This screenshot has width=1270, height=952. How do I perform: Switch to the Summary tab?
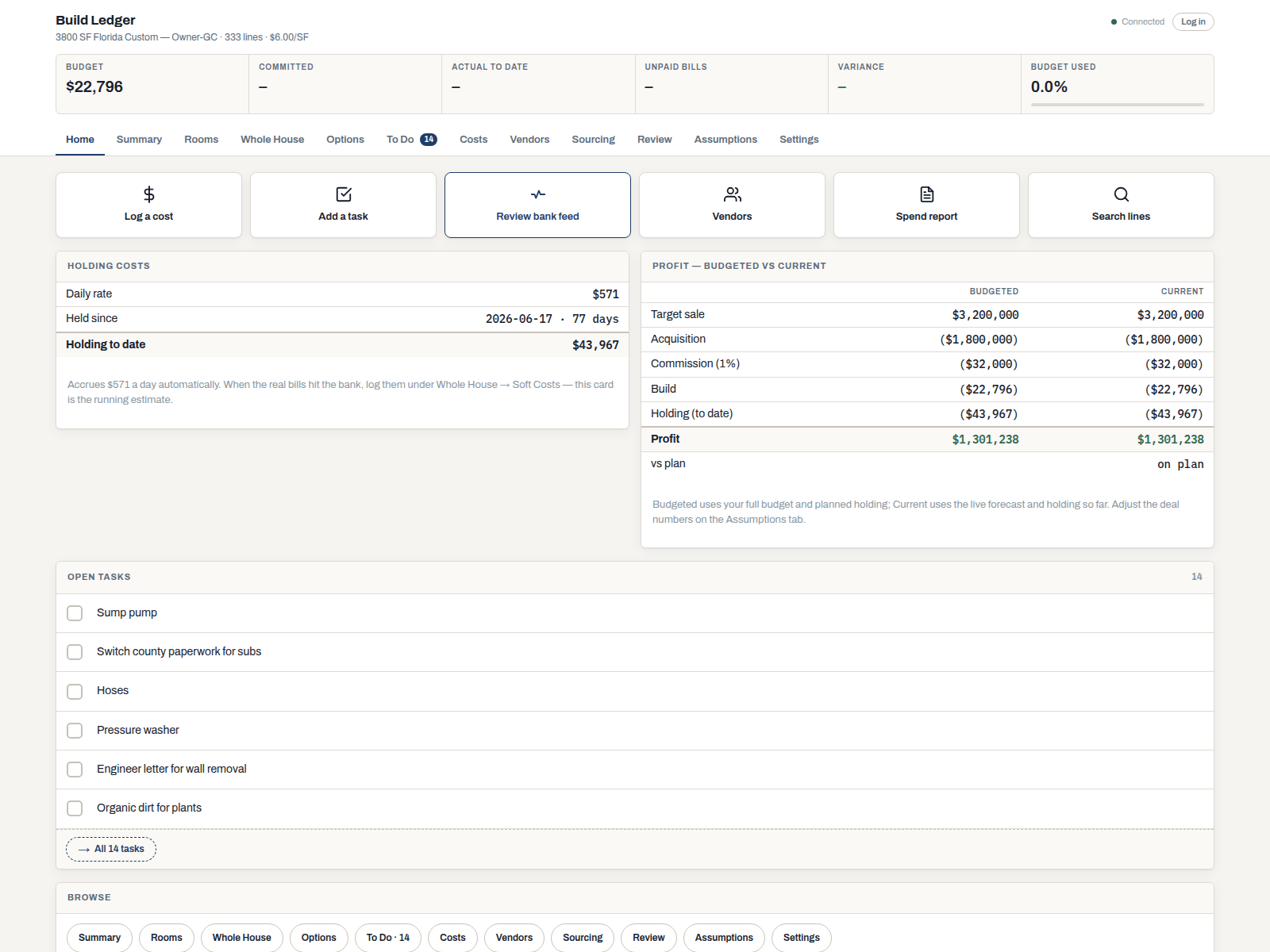139,140
